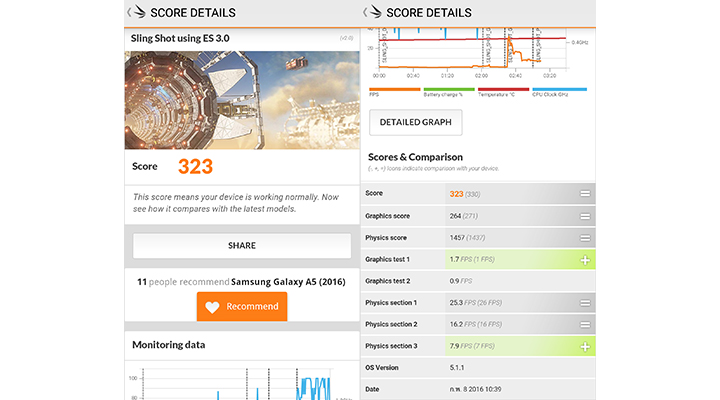
Task: Tap the plus icon on Graphics test 1
Action: (x=585, y=259)
